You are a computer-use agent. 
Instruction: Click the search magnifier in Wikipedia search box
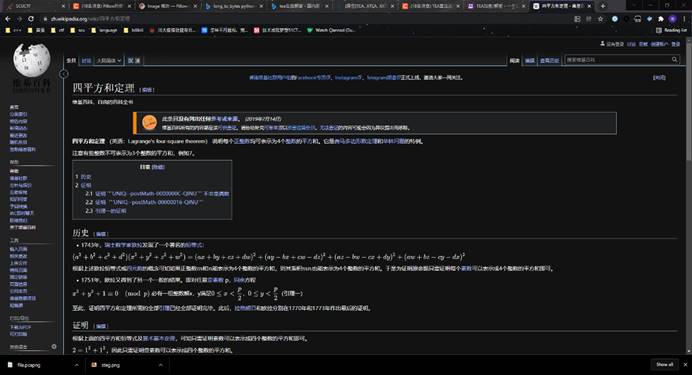[674, 60]
